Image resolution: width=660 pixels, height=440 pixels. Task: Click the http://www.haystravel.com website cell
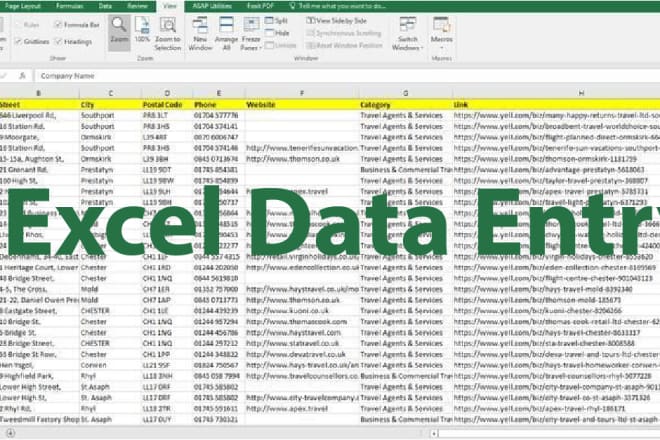302,333
